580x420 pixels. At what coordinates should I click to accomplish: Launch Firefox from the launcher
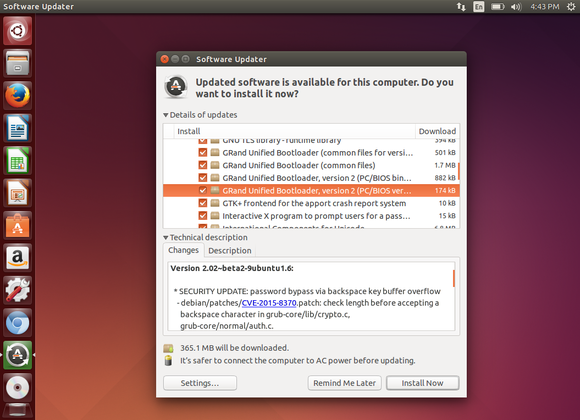coord(17,95)
